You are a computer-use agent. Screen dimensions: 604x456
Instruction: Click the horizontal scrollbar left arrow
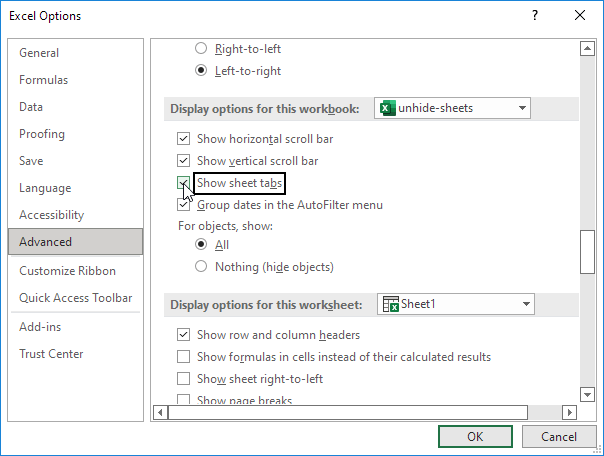pos(158,411)
